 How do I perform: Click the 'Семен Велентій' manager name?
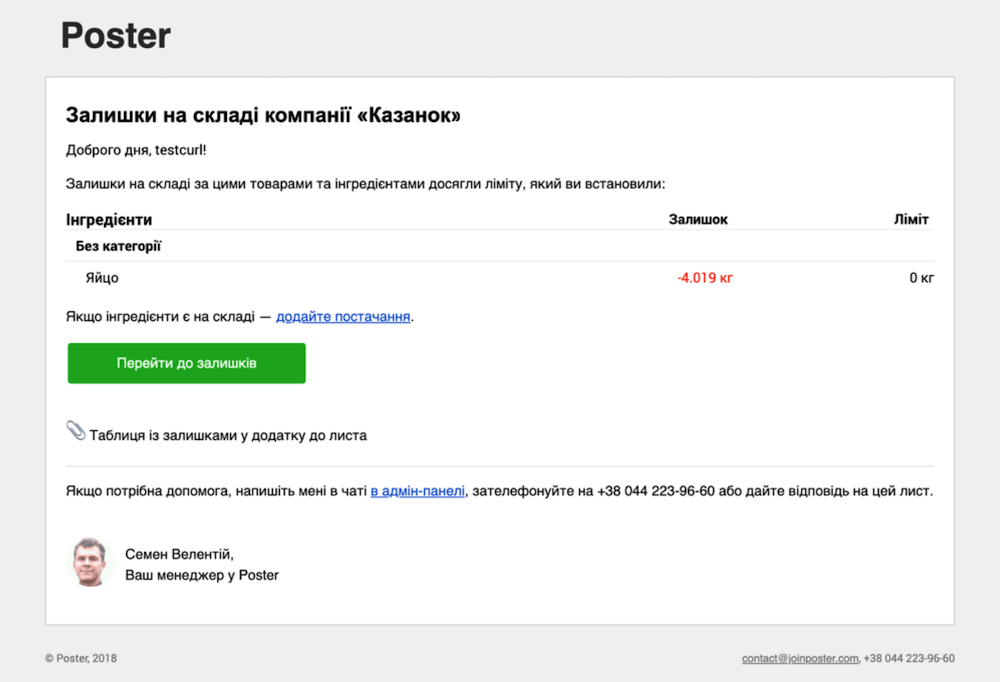[179, 554]
